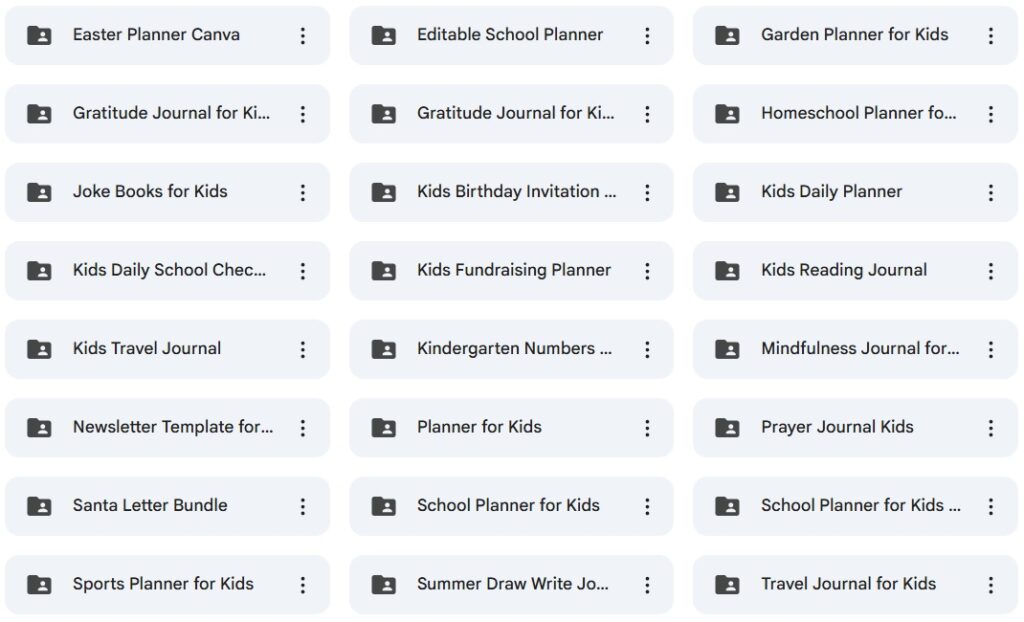Select the Homeschool Planner folder
The height and width of the screenshot is (622, 1024).
(857, 113)
